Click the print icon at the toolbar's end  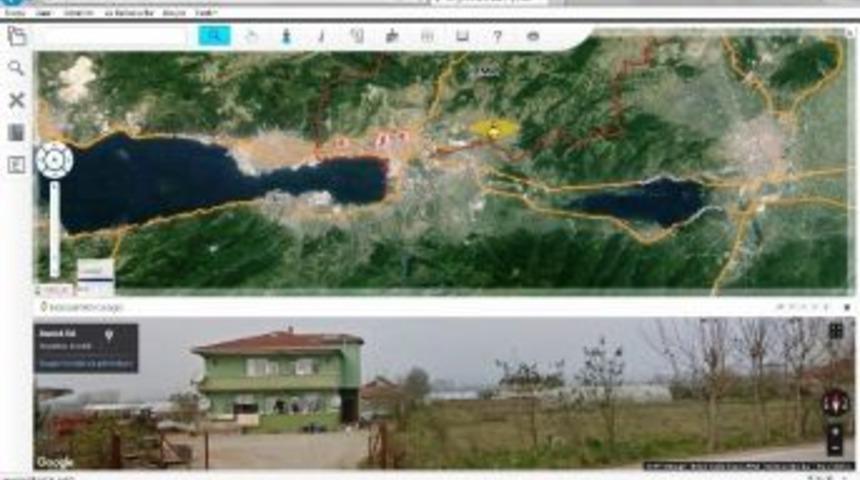tap(533, 37)
